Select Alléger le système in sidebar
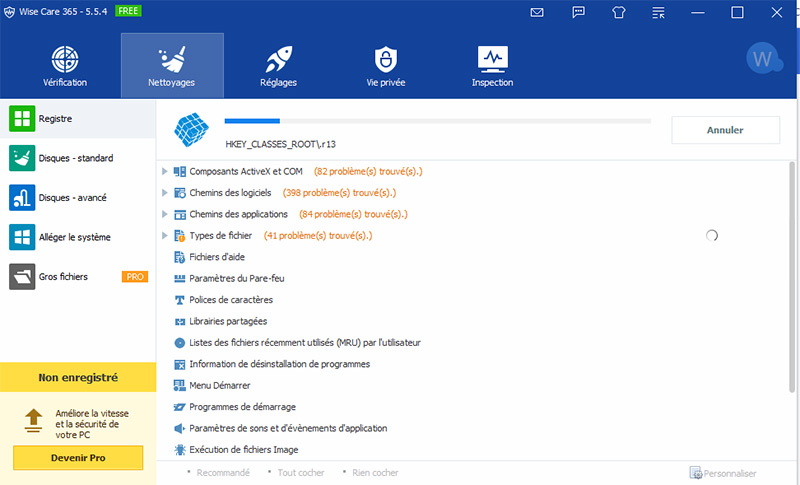This screenshot has width=800, height=485. coord(78,237)
